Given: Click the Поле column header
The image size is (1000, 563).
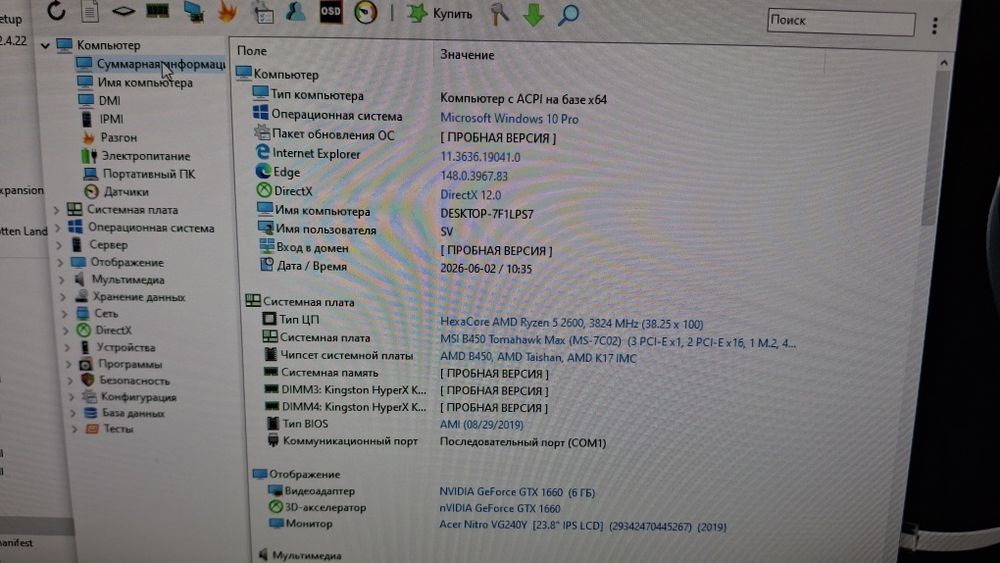Looking at the screenshot, I should click(x=252, y=51).
